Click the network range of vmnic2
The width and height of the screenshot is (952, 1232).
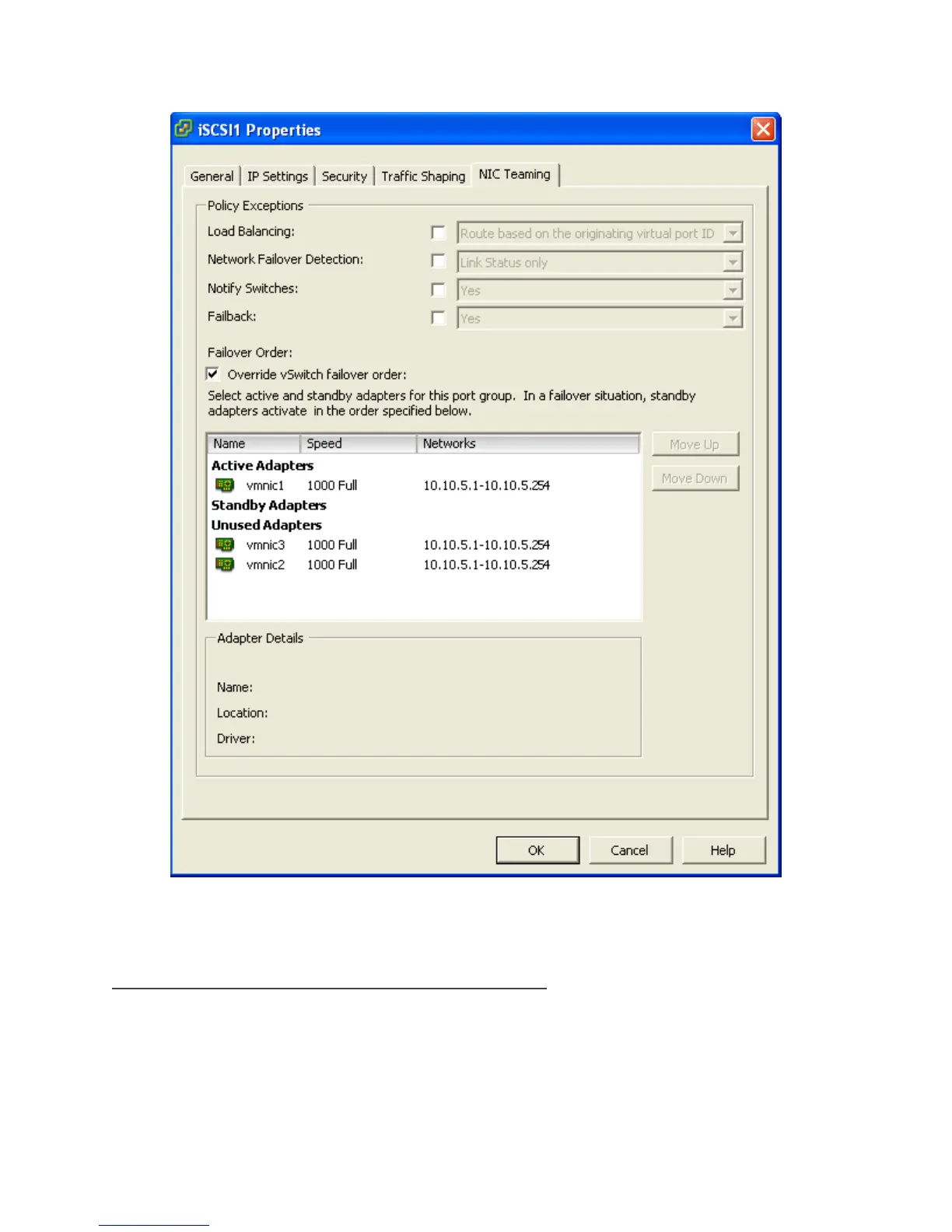pyautogui.click(x=486, y=565)
